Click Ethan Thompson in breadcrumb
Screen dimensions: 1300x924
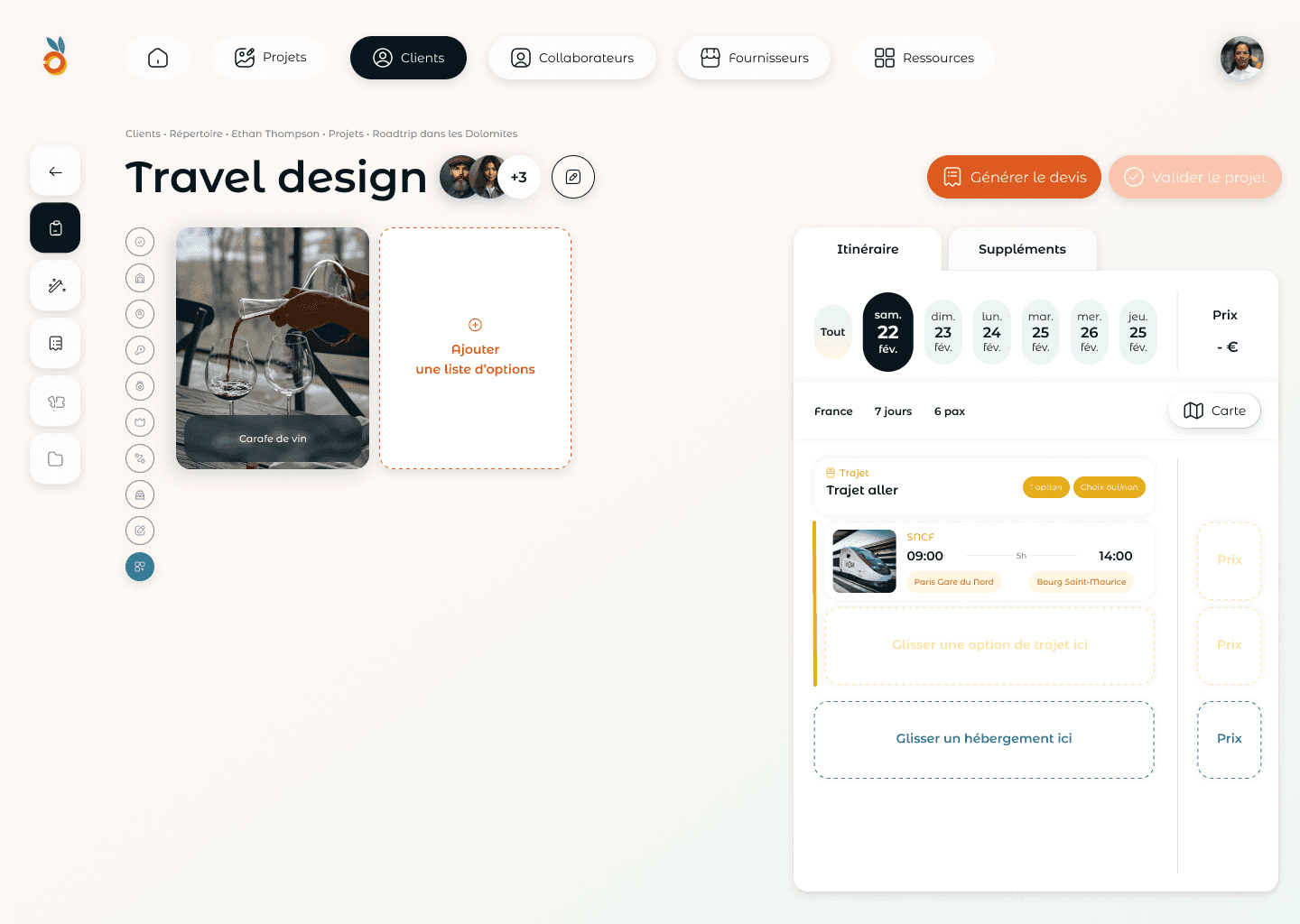275,134
